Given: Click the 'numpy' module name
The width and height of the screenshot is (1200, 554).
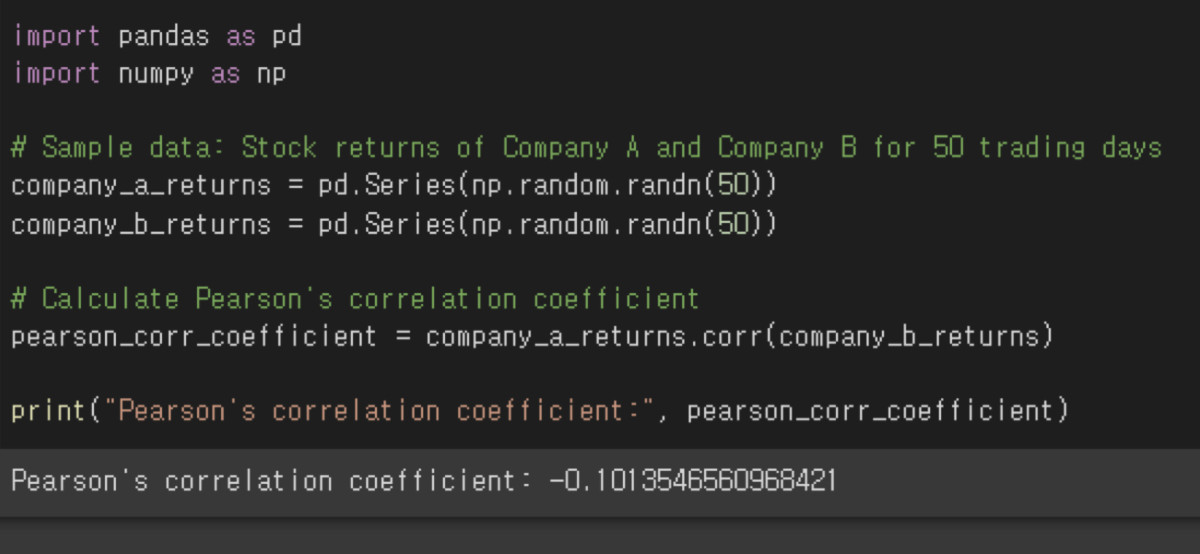Looking at the screenshot, I should (x=156, y=74).
